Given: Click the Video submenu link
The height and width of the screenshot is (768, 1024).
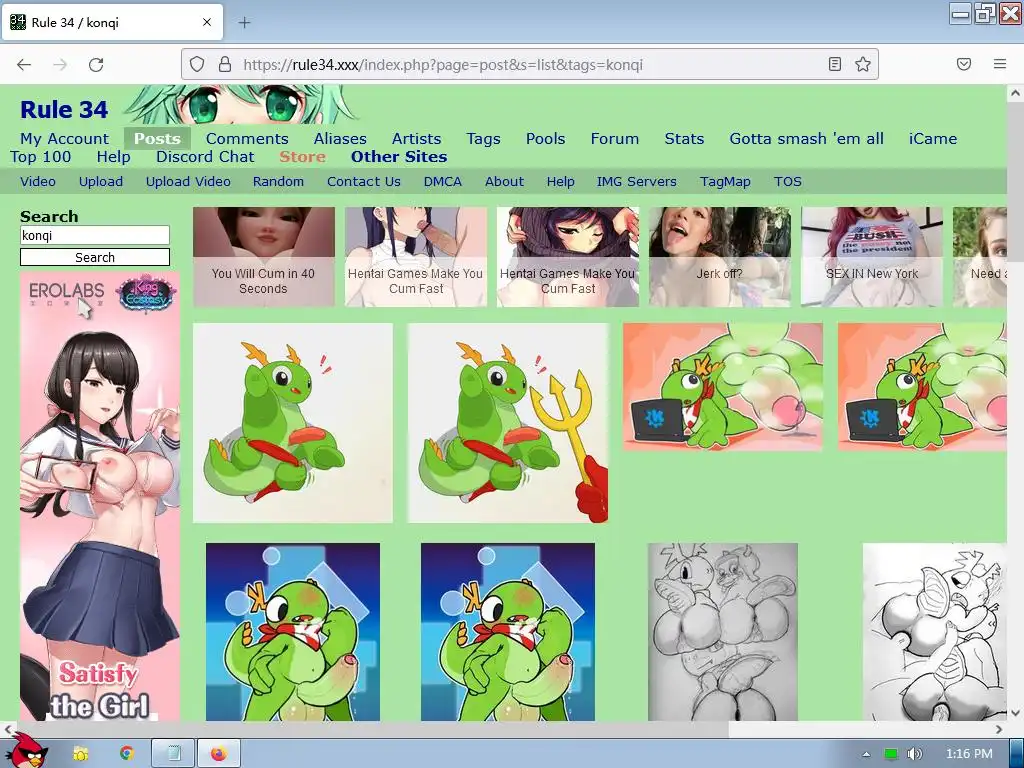Looking at the screenshot, I should click(38, 182).
